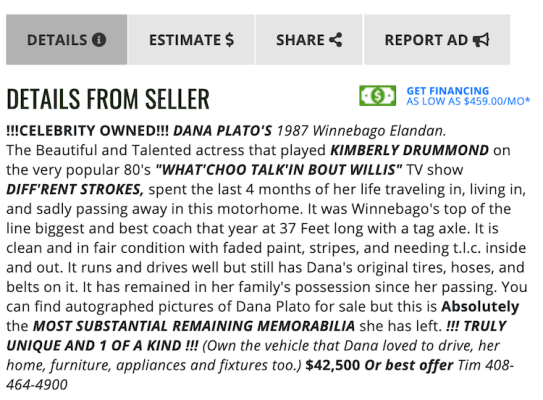Click the green dollar bill financing icon
This screenshot has height=400, width=543.
click(377, 96)
